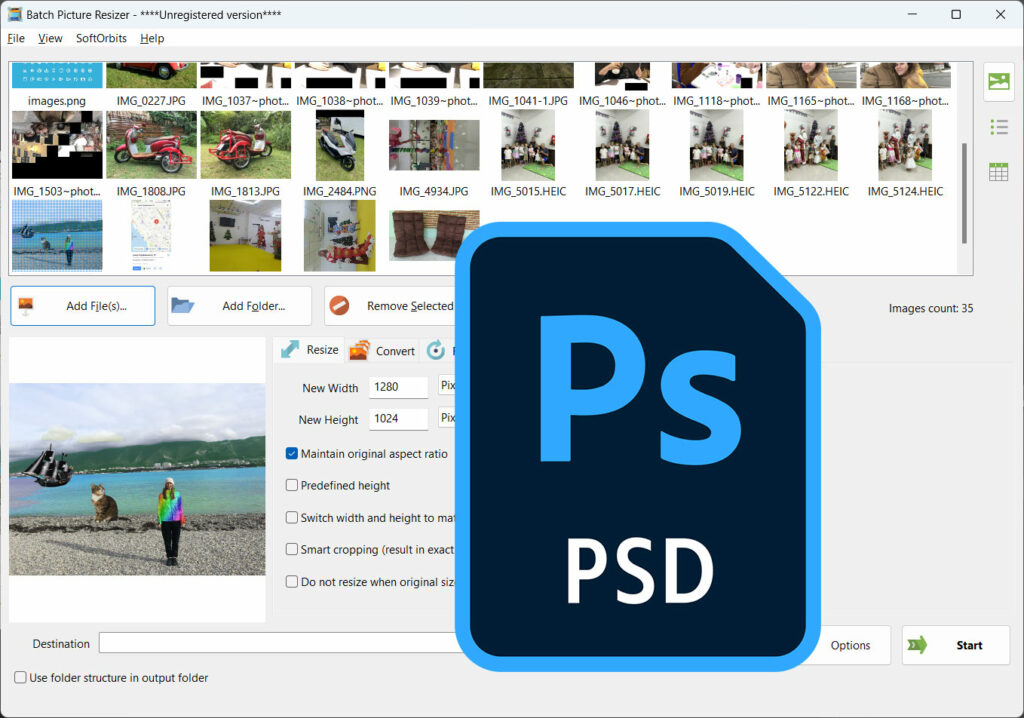The width and height of the screenshot is (1024, 718).
Task: Switch to list view mode icon
Action: (999, 127)
